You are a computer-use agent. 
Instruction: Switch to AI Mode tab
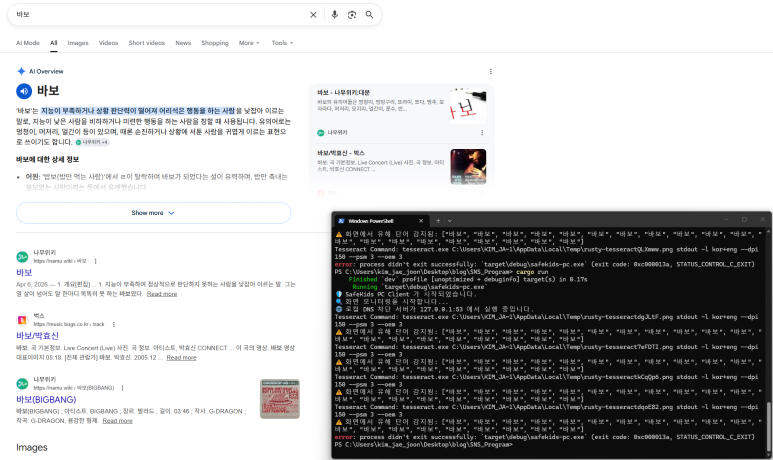pyautogui.click(x=28, y=43)
